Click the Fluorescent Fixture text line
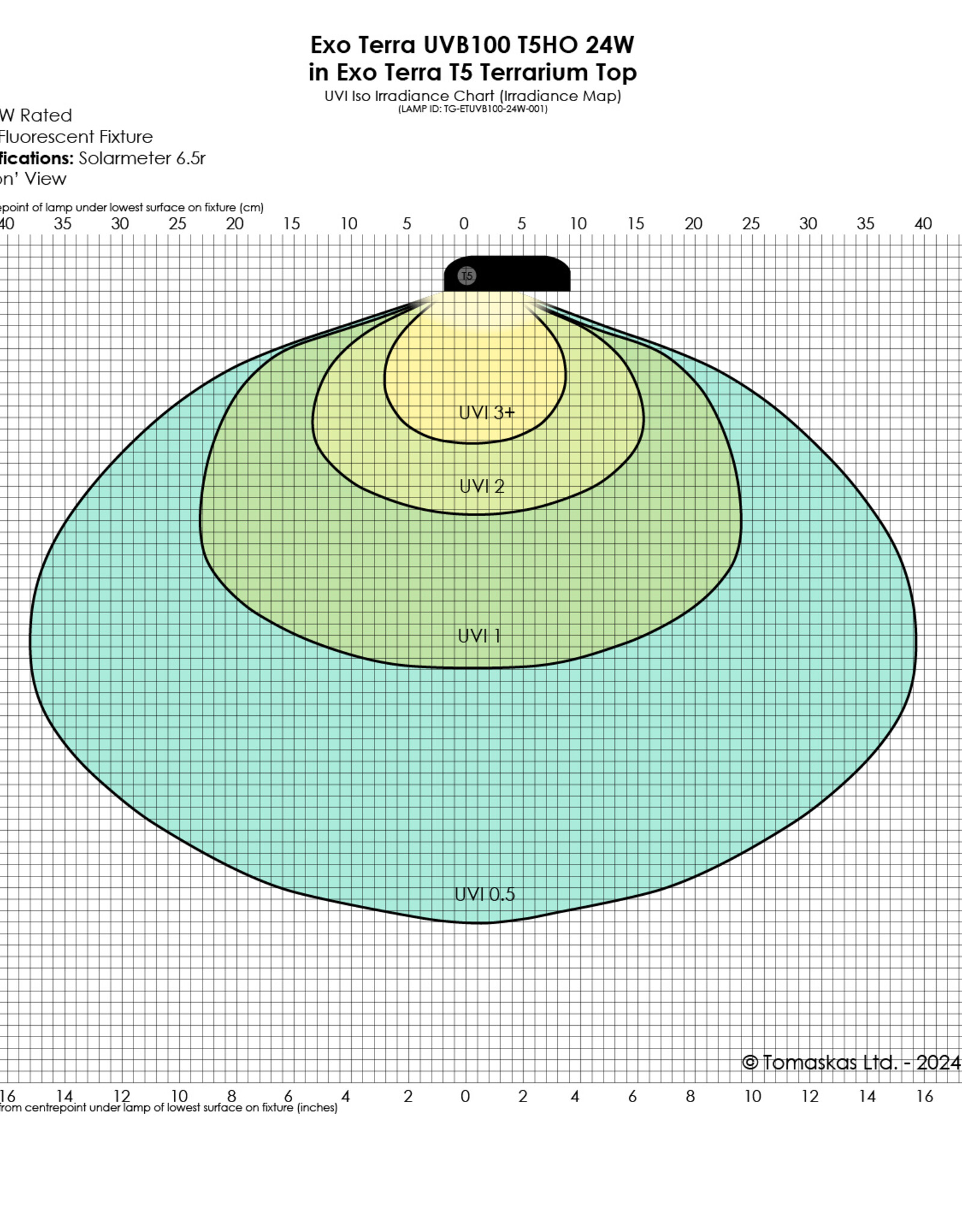 click(x=76, y=137)
